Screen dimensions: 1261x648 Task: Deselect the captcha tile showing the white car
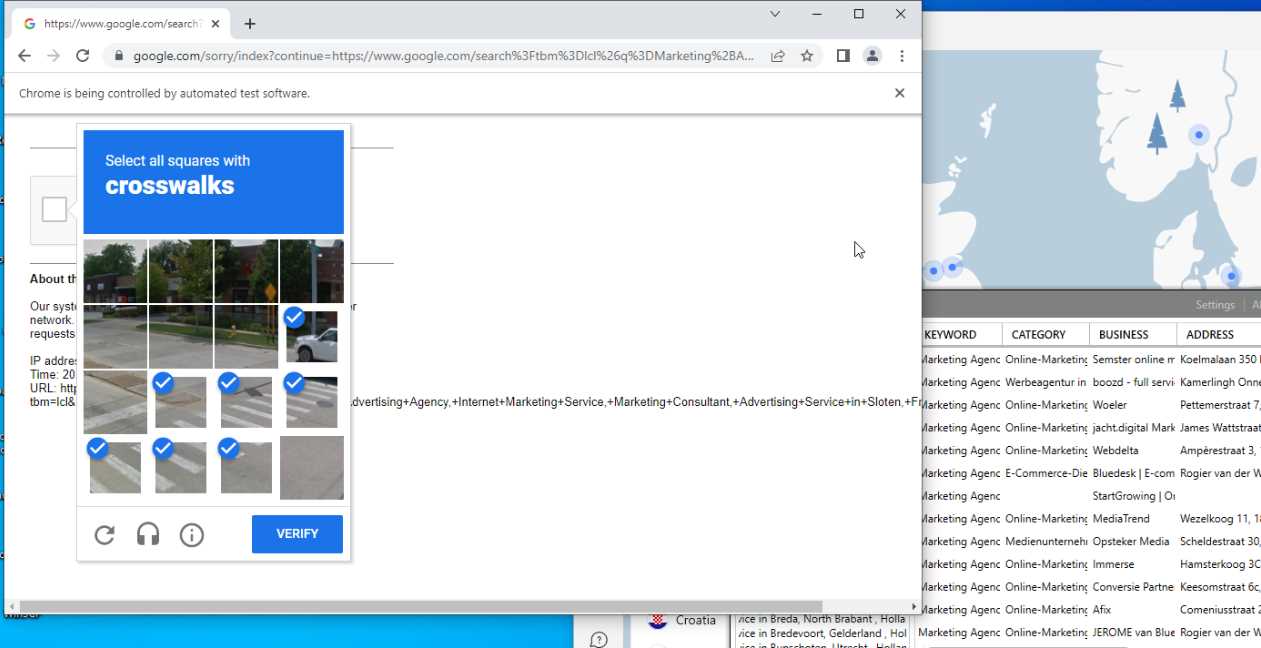(312, 336)
